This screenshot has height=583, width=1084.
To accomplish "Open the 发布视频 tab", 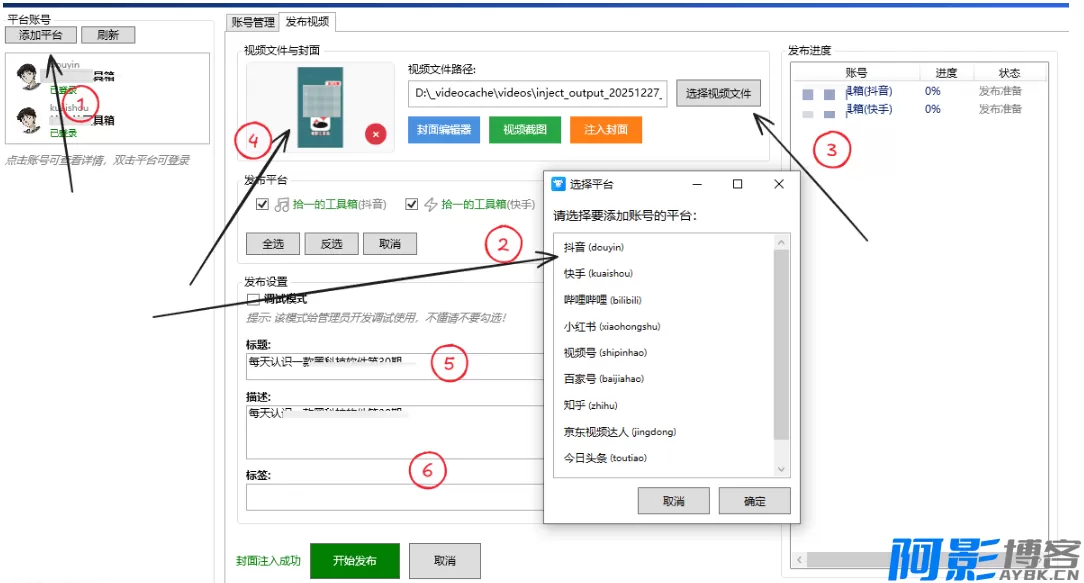I will point(306,21).
